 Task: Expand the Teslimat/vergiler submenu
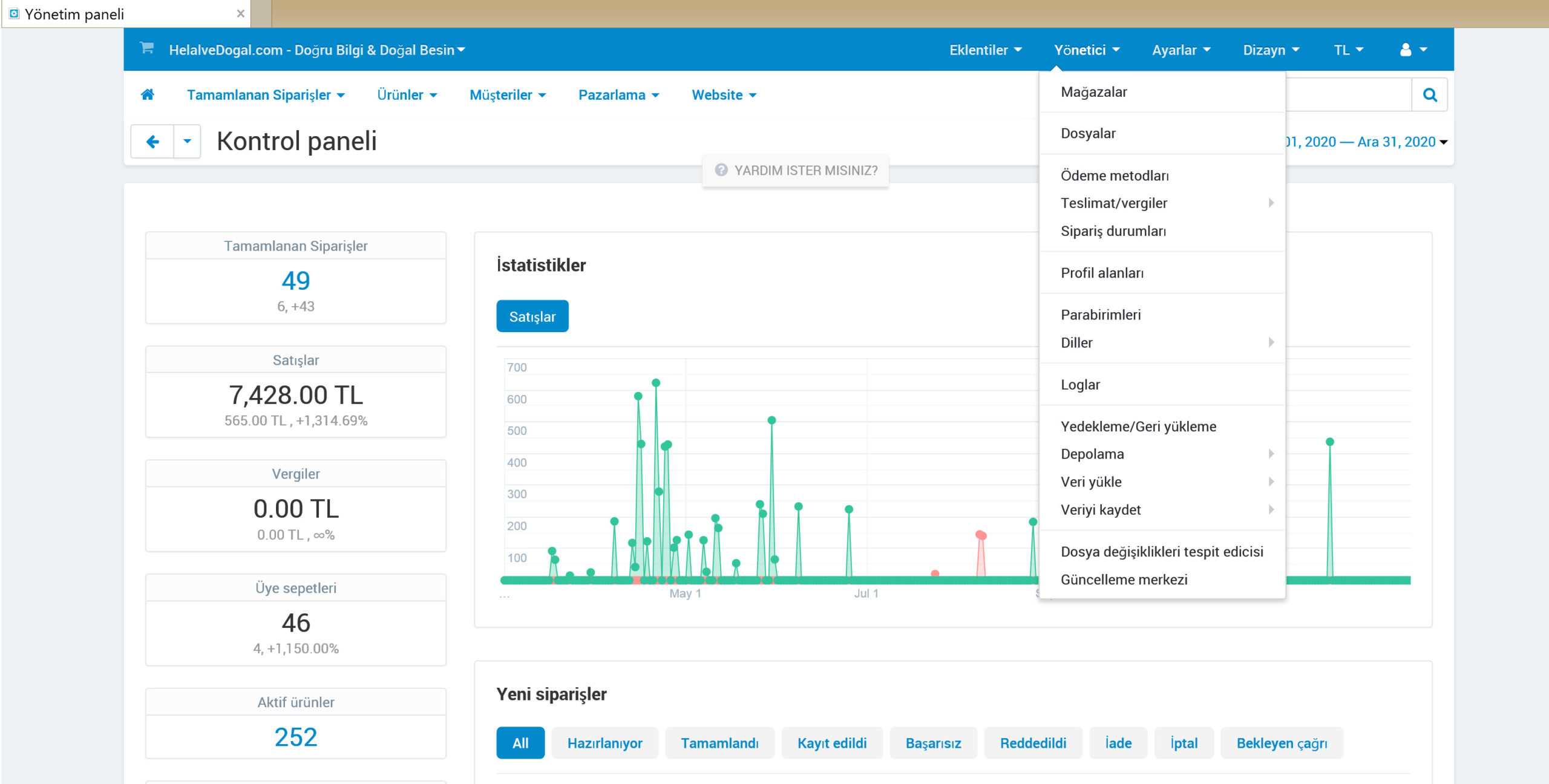coord(1162,203)
